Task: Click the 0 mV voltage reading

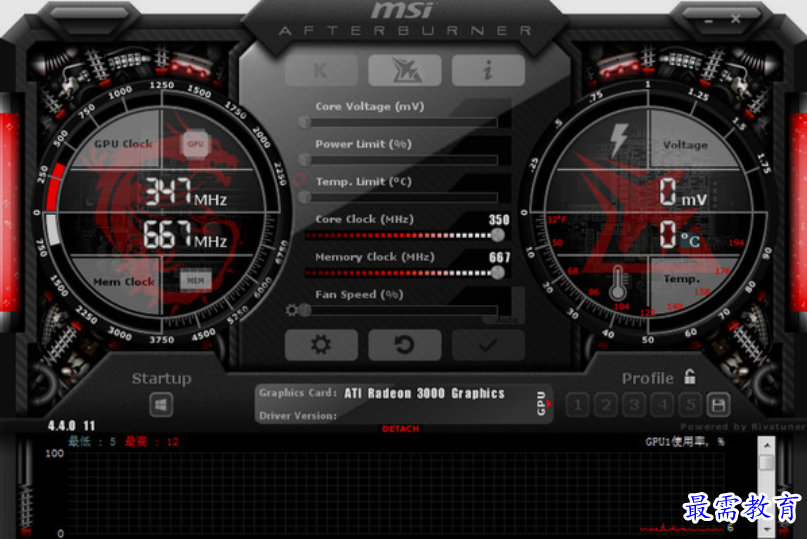Action: pos(683,192)
